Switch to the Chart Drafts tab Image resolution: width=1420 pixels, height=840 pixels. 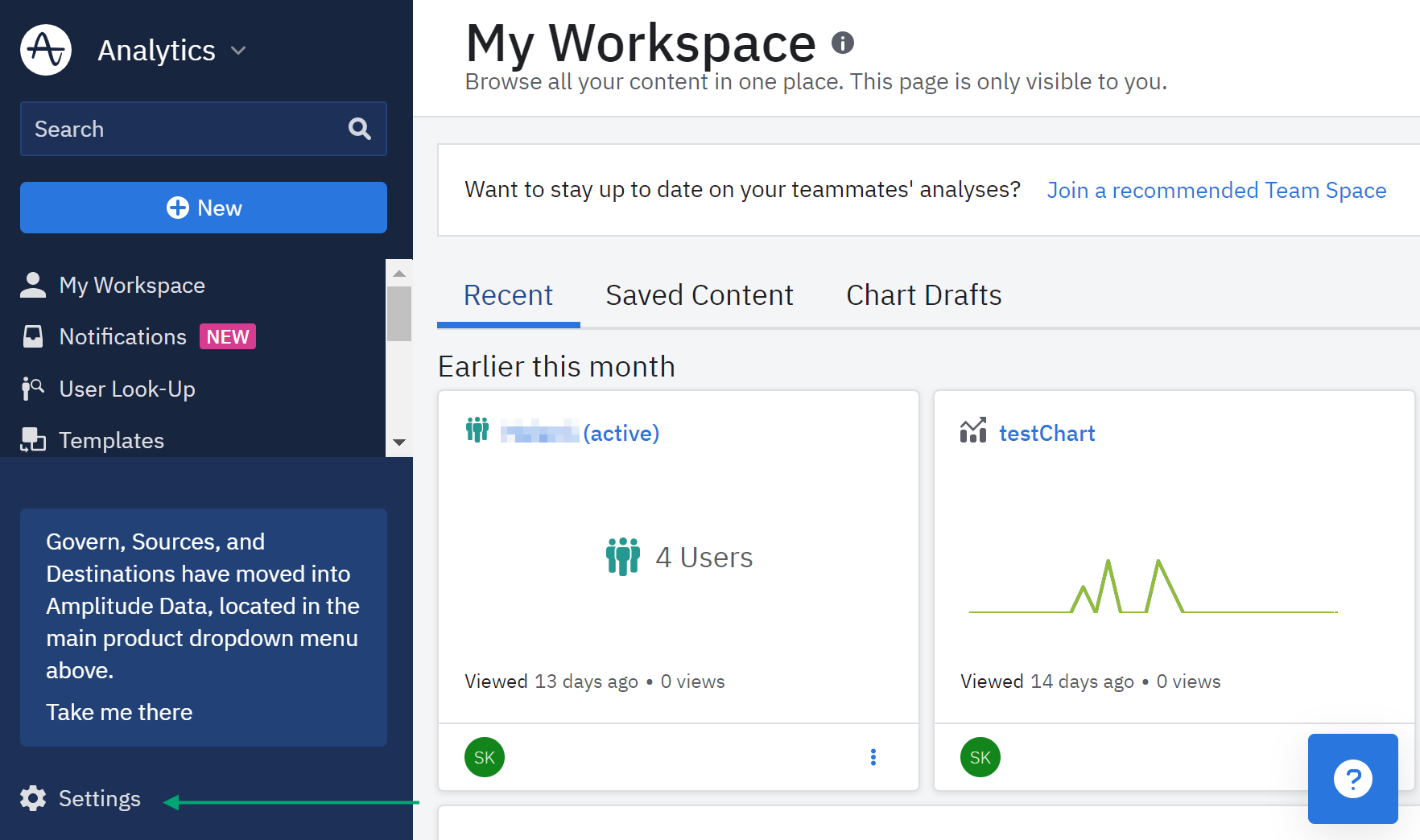point(923,295)
